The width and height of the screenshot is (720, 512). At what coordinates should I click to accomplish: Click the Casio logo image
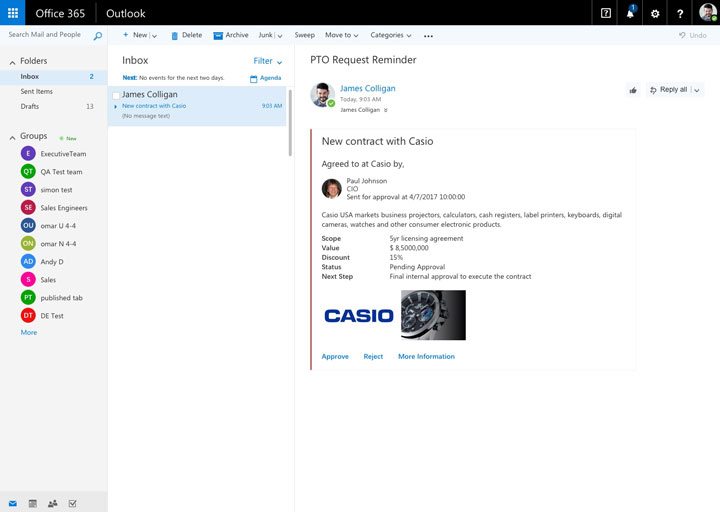(359, 315)
